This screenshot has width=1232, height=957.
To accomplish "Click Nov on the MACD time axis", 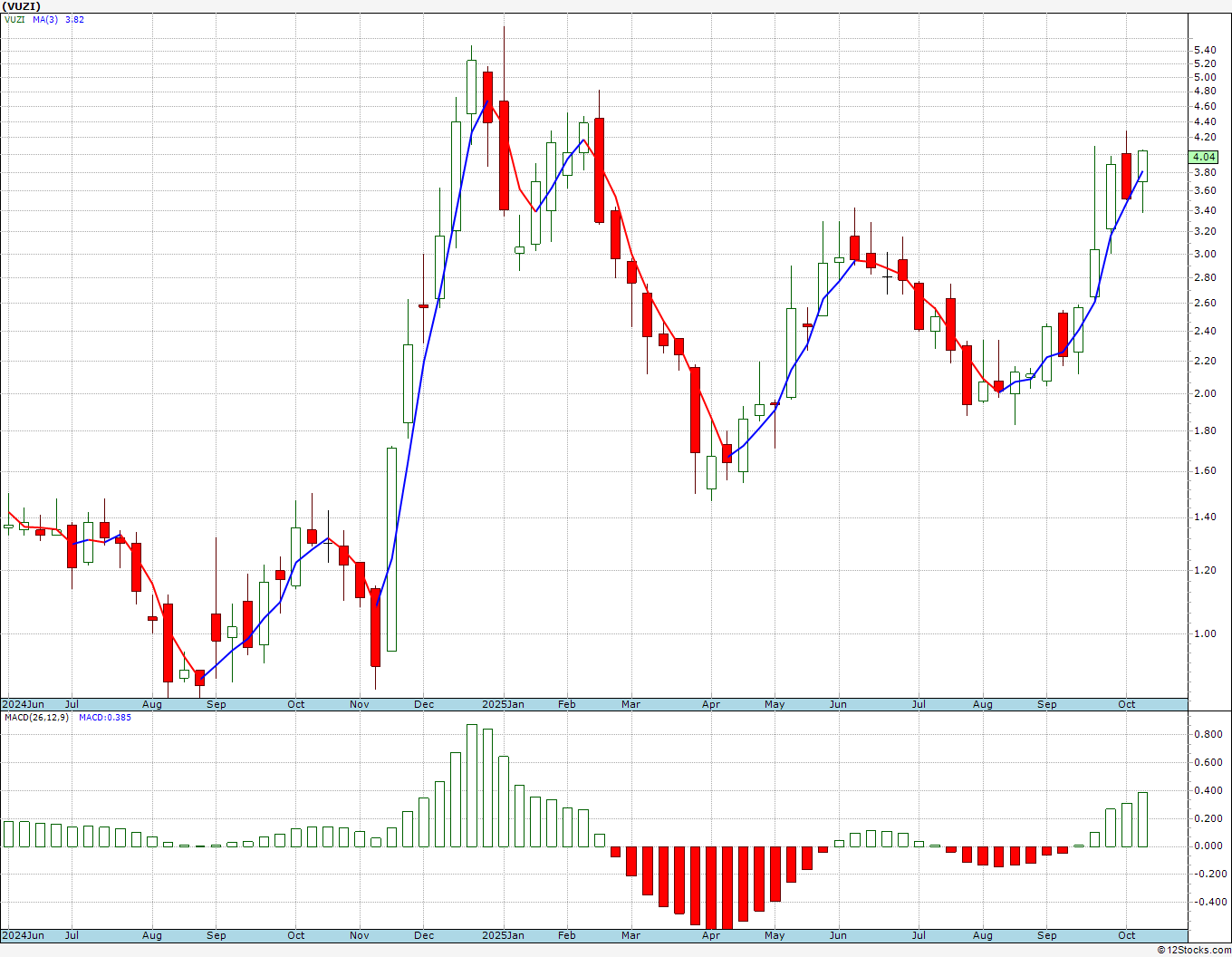I will [360, 935].
